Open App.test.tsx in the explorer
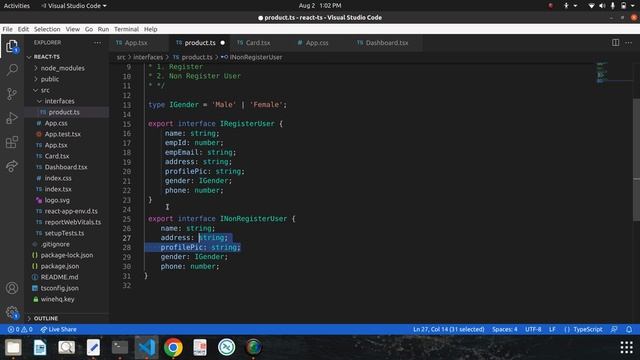The width and height of the screenshot is (640, 360). [x=62, y=134]
